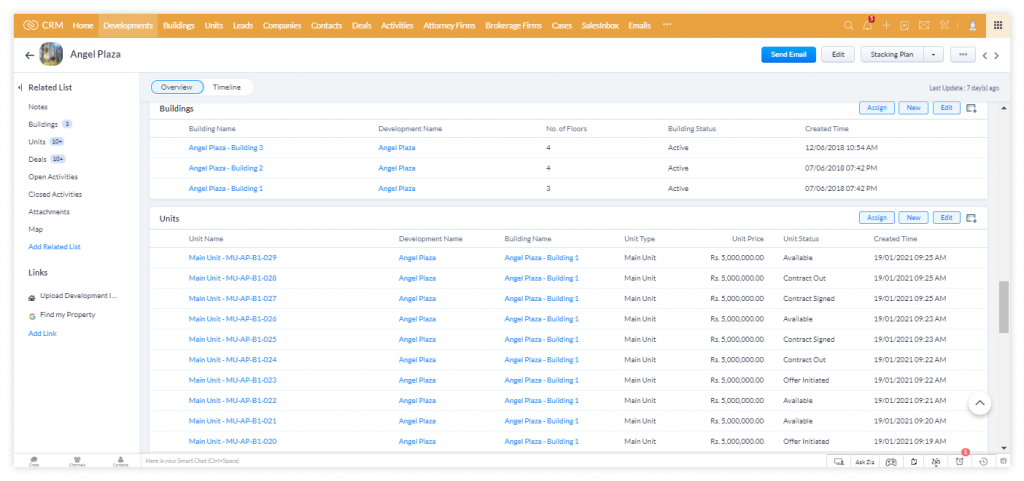Viewport: 1024px width, 481px height.
Task: Open manage columns icon for Buildings
Action: tap(971, 108)
